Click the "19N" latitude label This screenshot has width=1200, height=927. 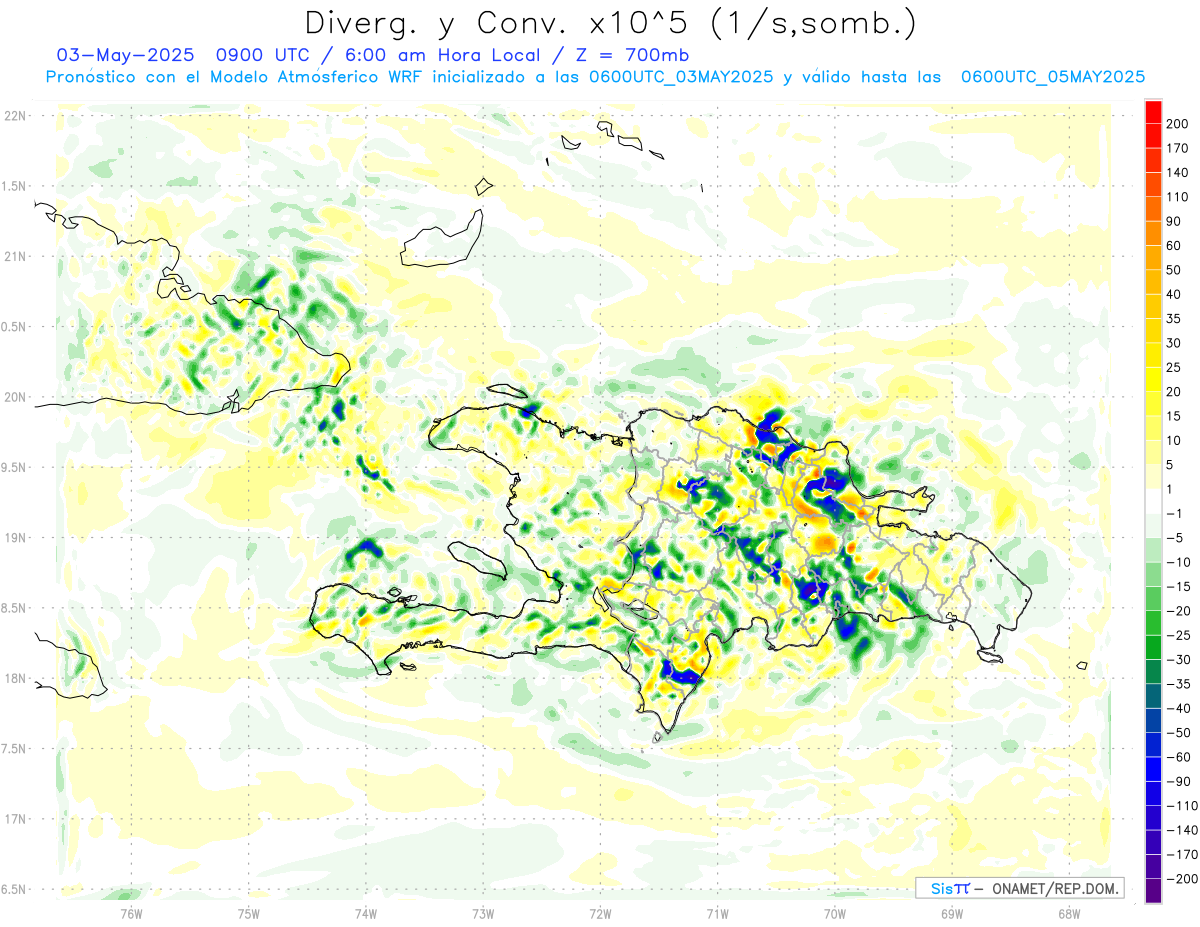pos(16,538)
